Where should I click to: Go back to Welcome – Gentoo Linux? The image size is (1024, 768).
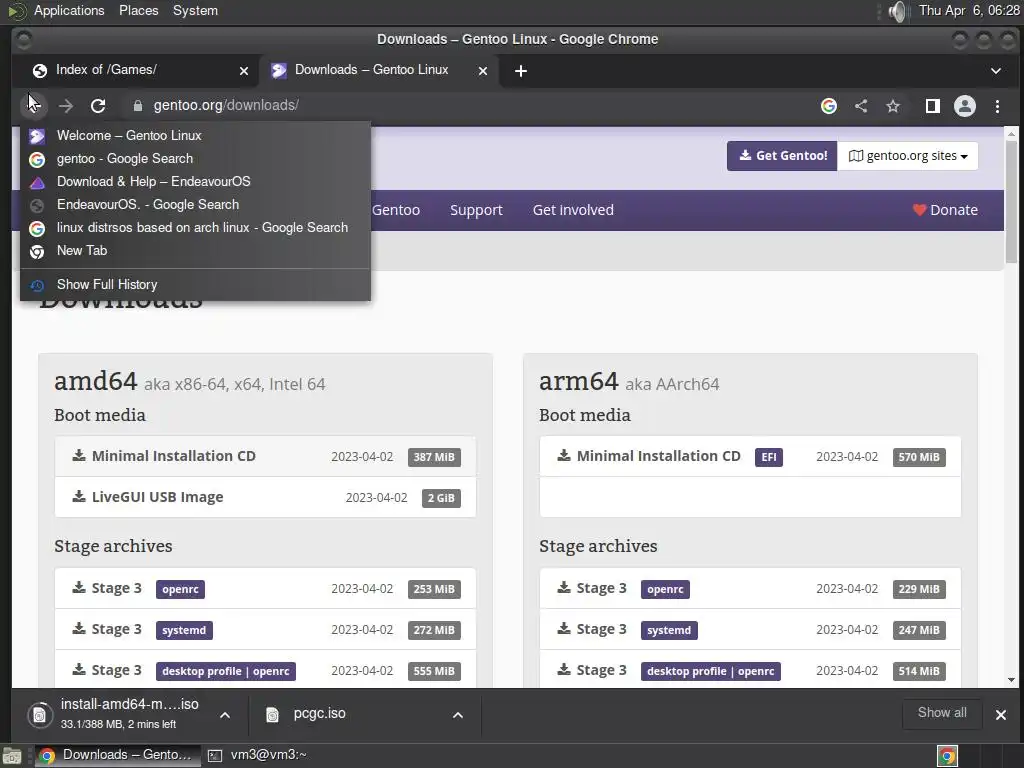click(x=195, y=135)
